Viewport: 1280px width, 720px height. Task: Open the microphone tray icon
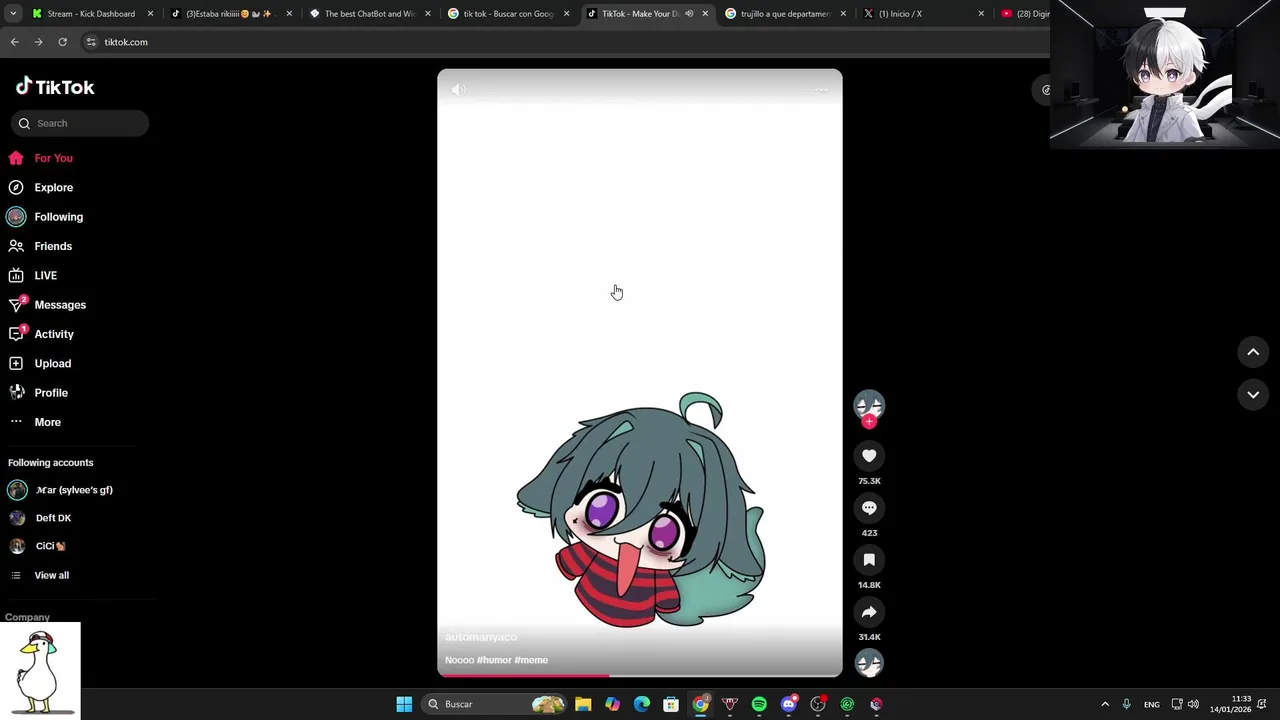point(1126,704)
